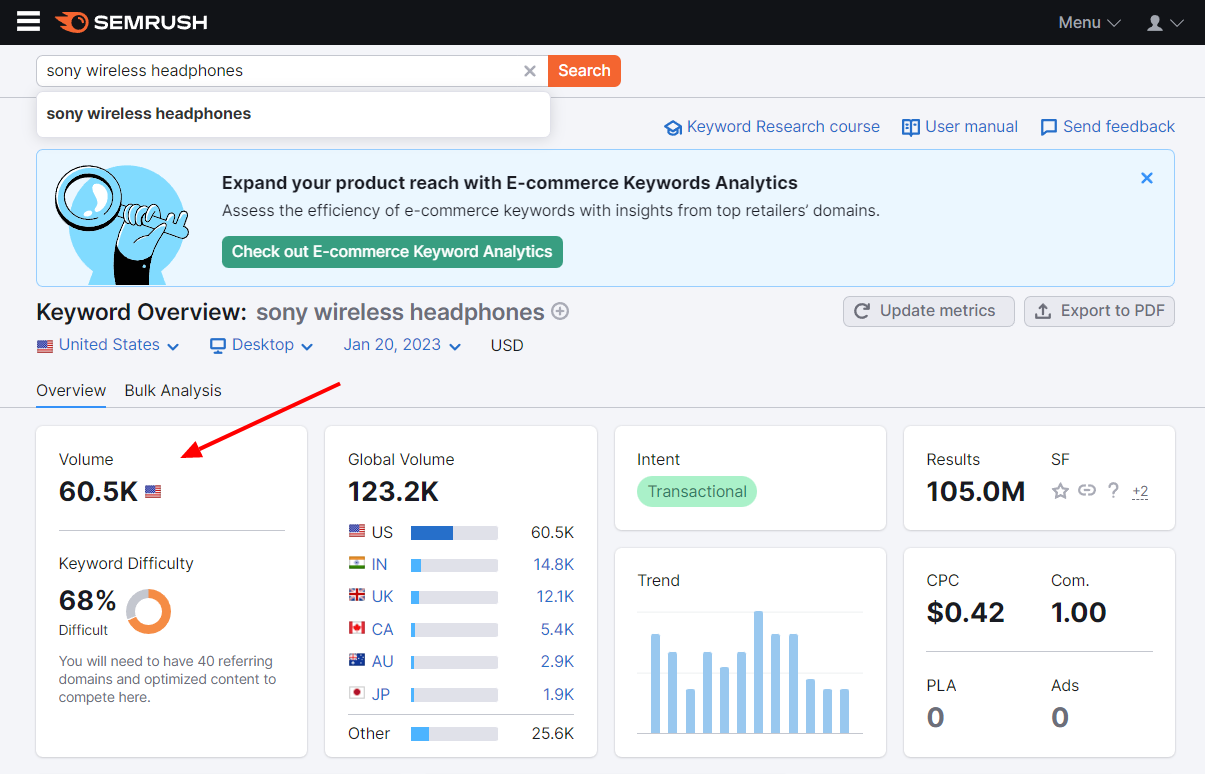This screenshot has width=1205, height=774.
Task: Click the Japan flag in Global Volume
Action: click(x=357, y=692)
